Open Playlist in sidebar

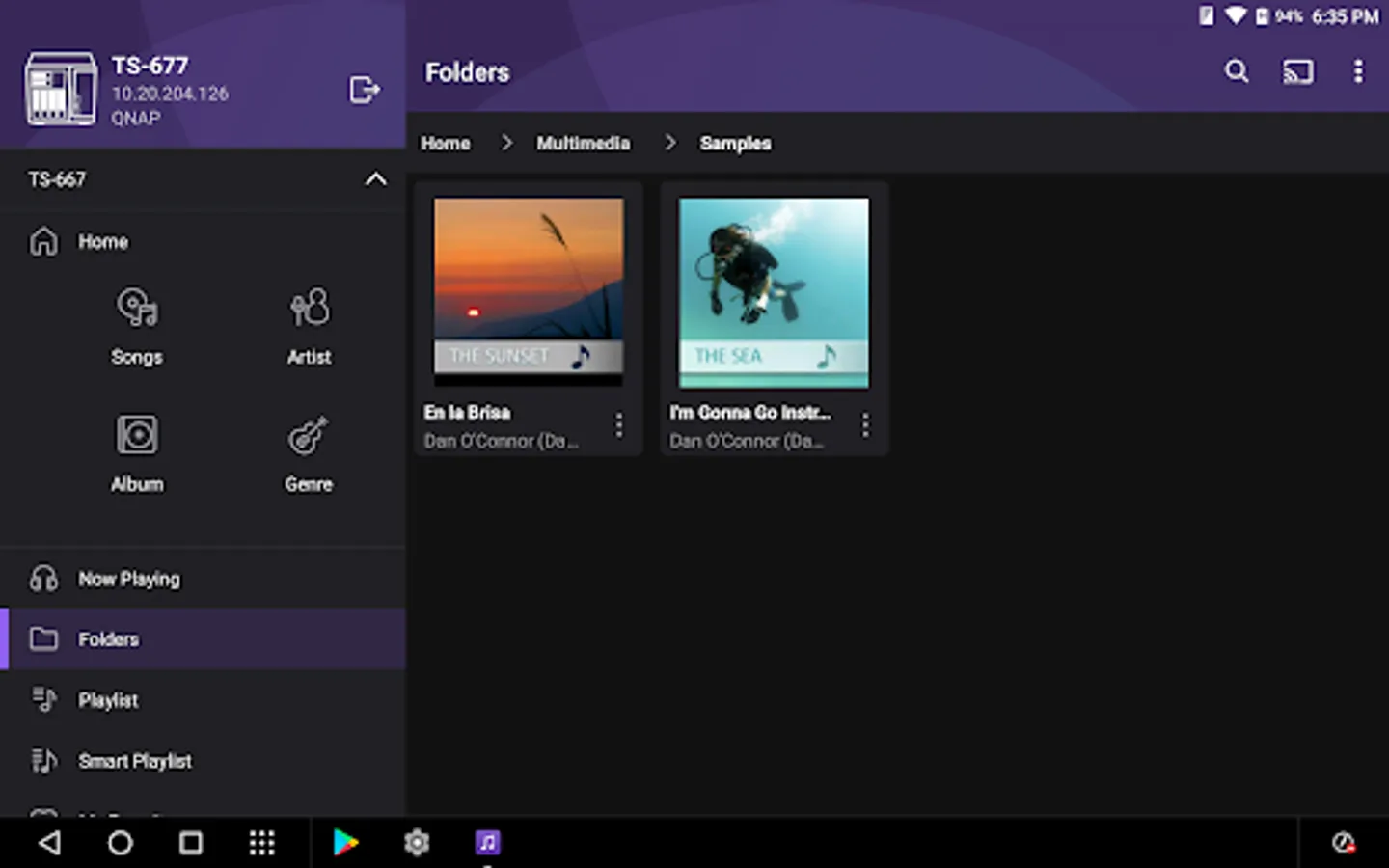coord(203,700)
